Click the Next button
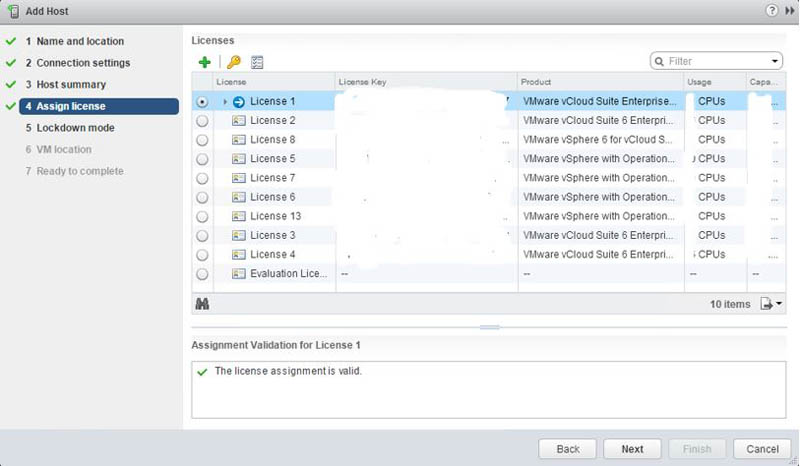Viewport: 800px width, 466px height. click(x=632, y=449)
